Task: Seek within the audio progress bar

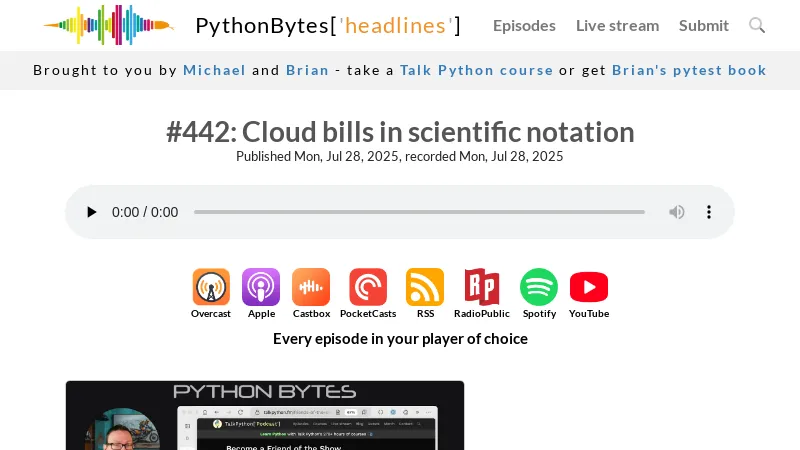Action: 419,212
